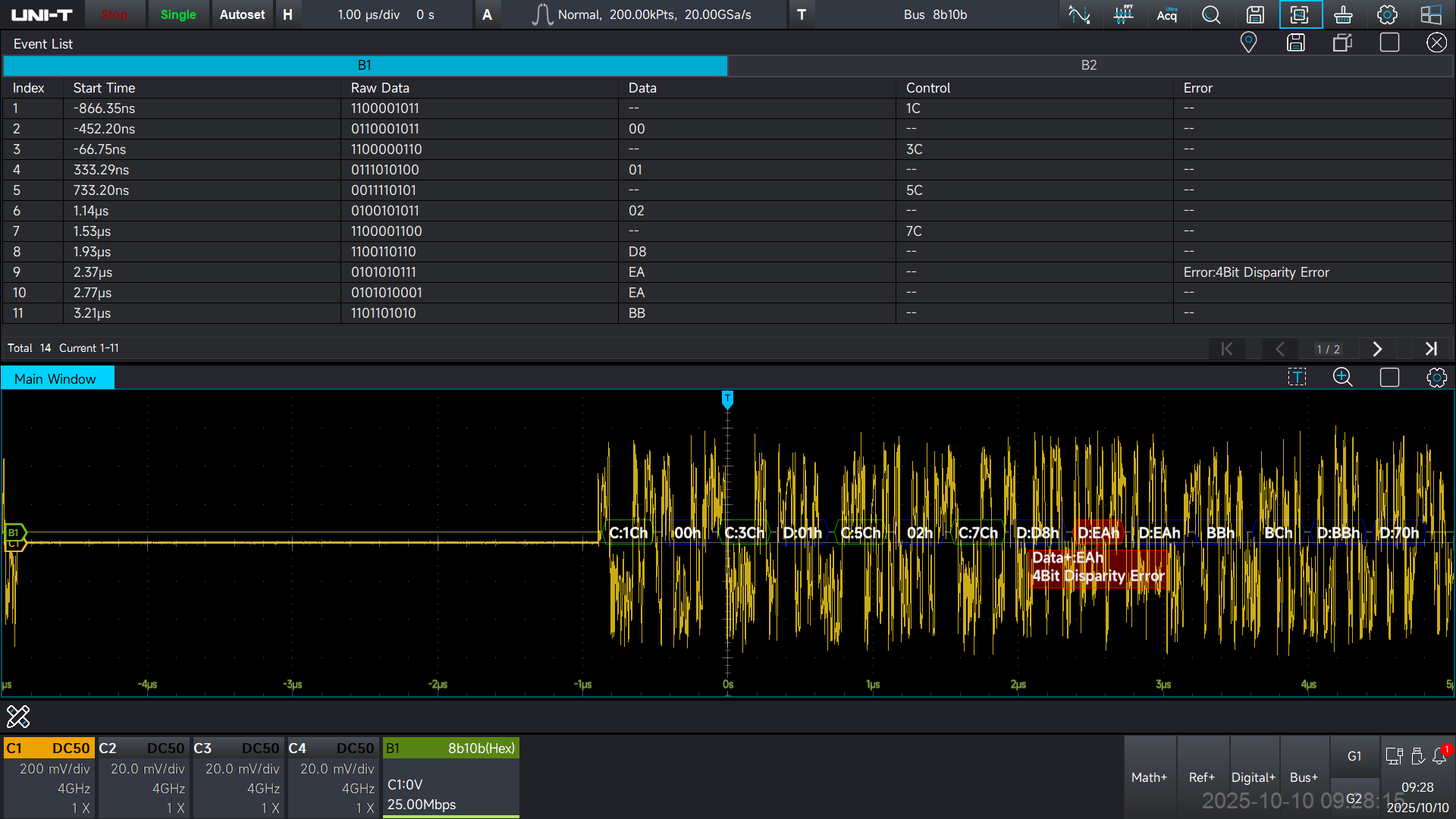Select the Main Window tab
The image size is (1456, 819).
(56, 378)
